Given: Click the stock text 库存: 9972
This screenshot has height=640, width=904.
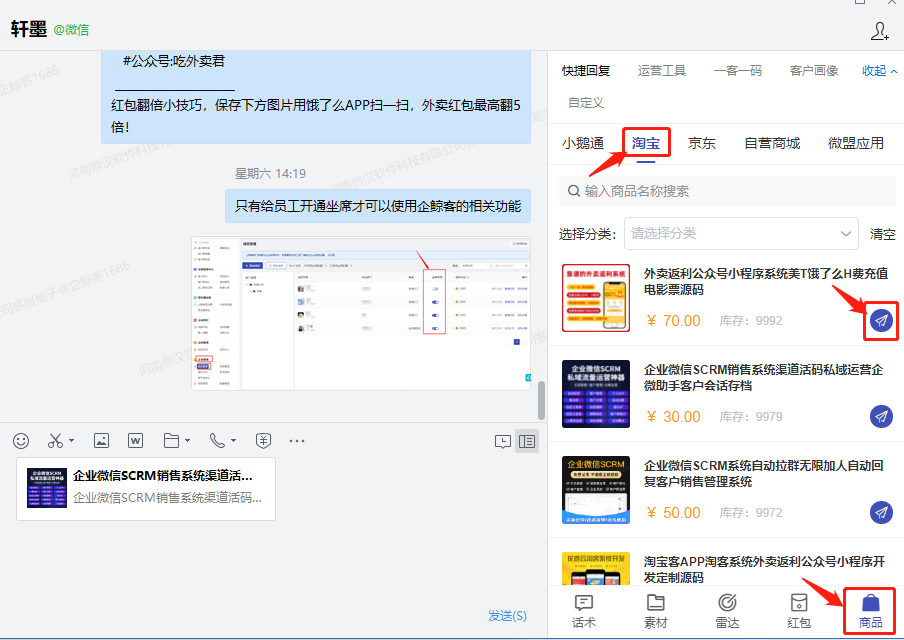Looking at the screenshot, I should [751, 513].
